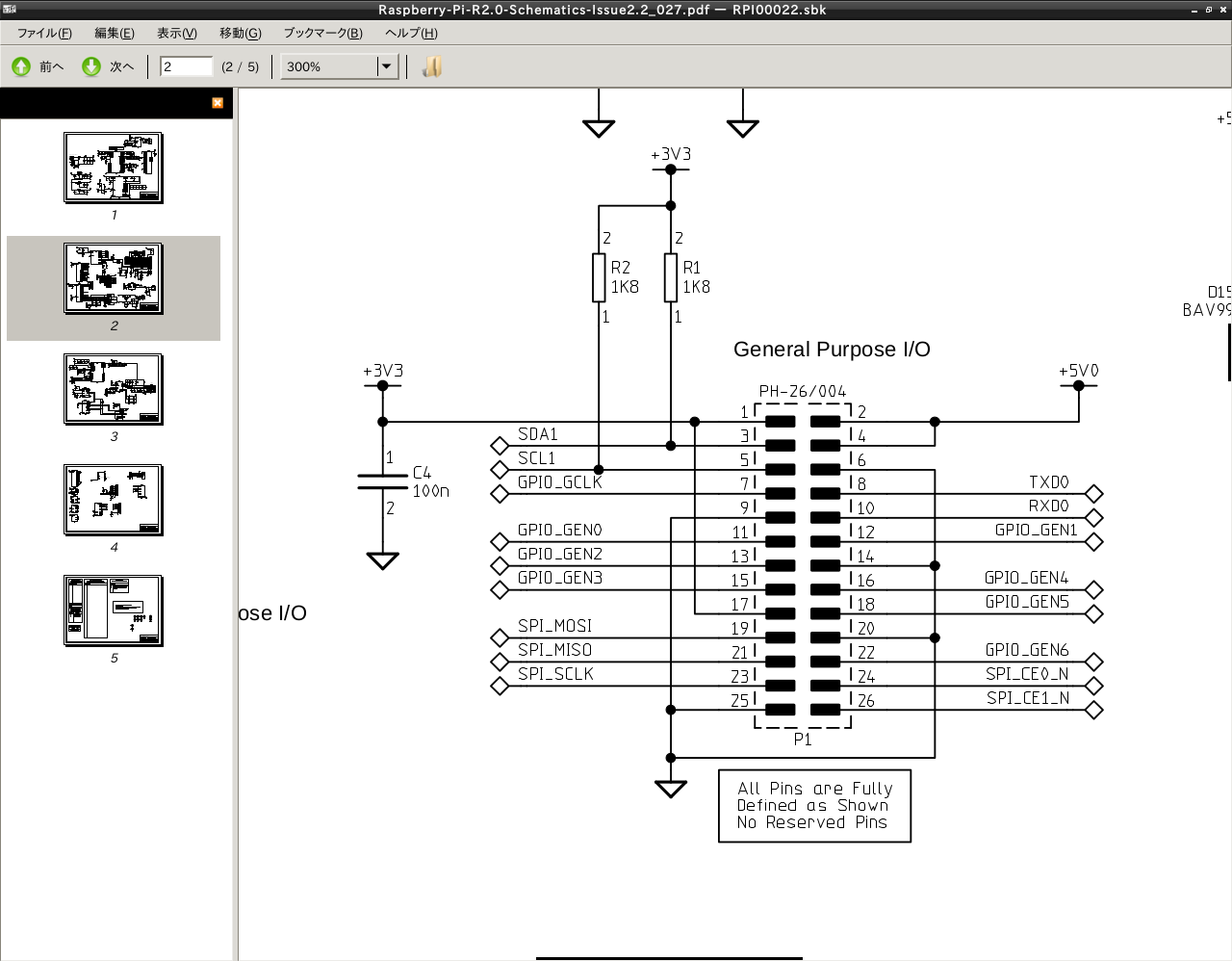
Task: Open the zoom level dropdown arrow
Action: pyautogui.click(x=387, y=66)
